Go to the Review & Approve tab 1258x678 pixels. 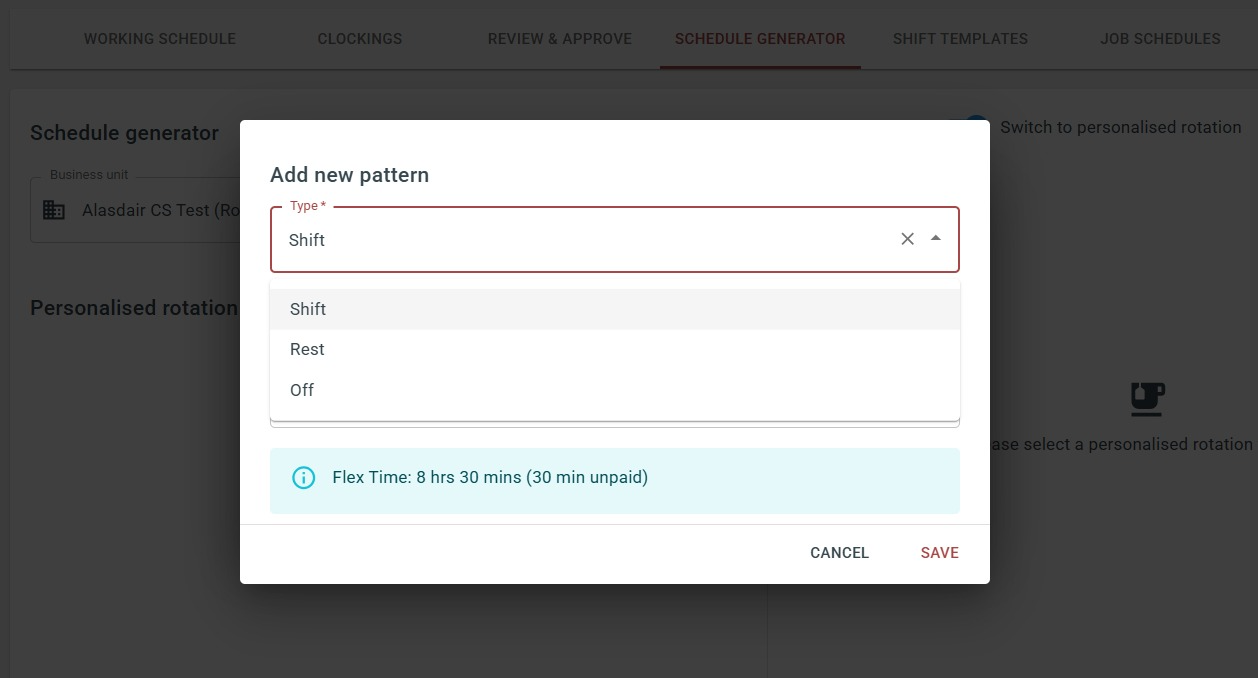(560, 39)
